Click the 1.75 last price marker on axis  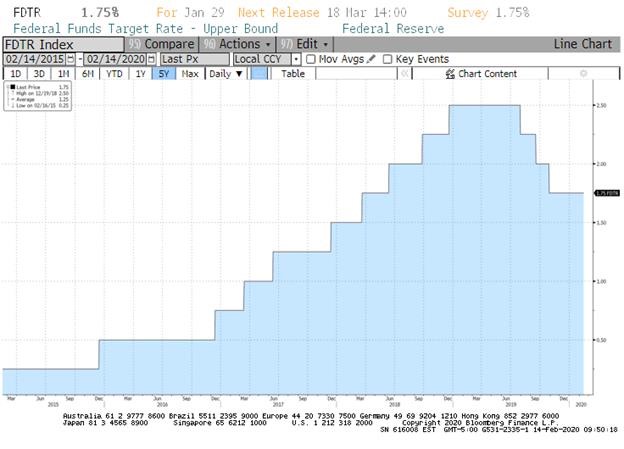pos(605,193)
